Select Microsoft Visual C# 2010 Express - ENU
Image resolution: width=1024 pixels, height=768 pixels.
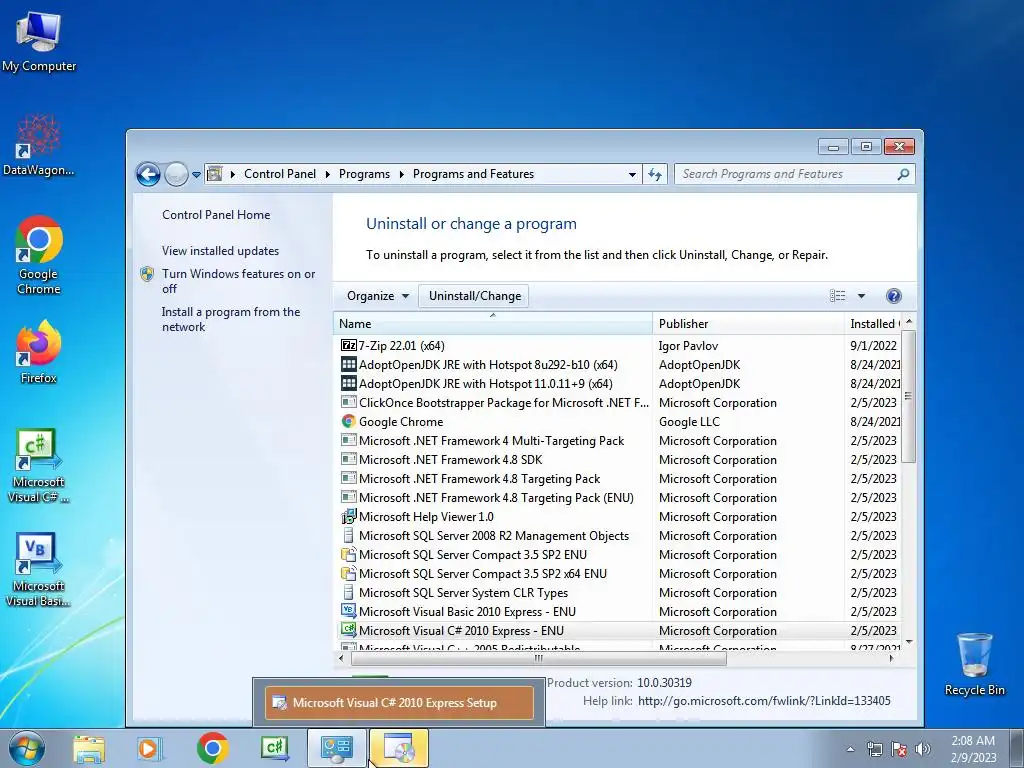(x=620, y=630)
